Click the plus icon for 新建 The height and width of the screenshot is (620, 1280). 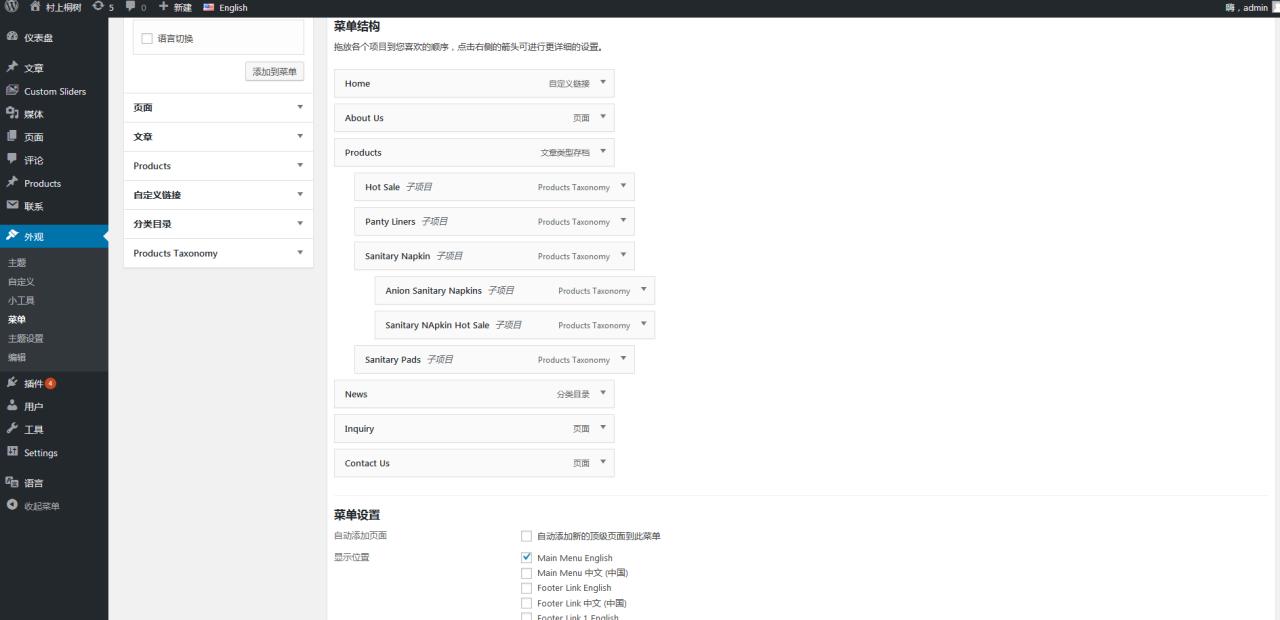click(x=163, y=7)
